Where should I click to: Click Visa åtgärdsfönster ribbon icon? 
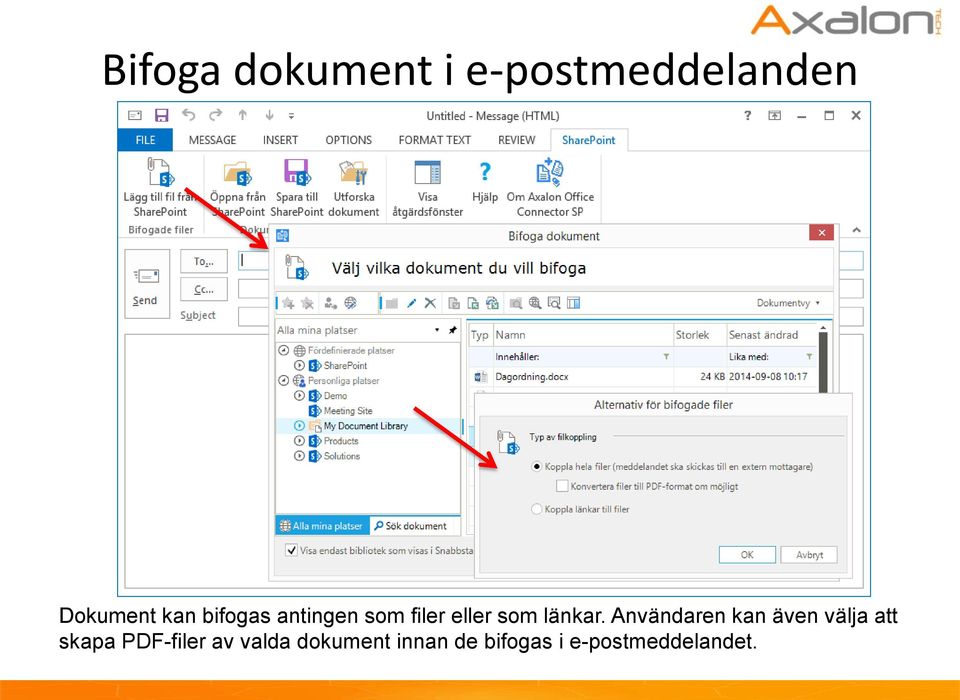coord(427,173)
